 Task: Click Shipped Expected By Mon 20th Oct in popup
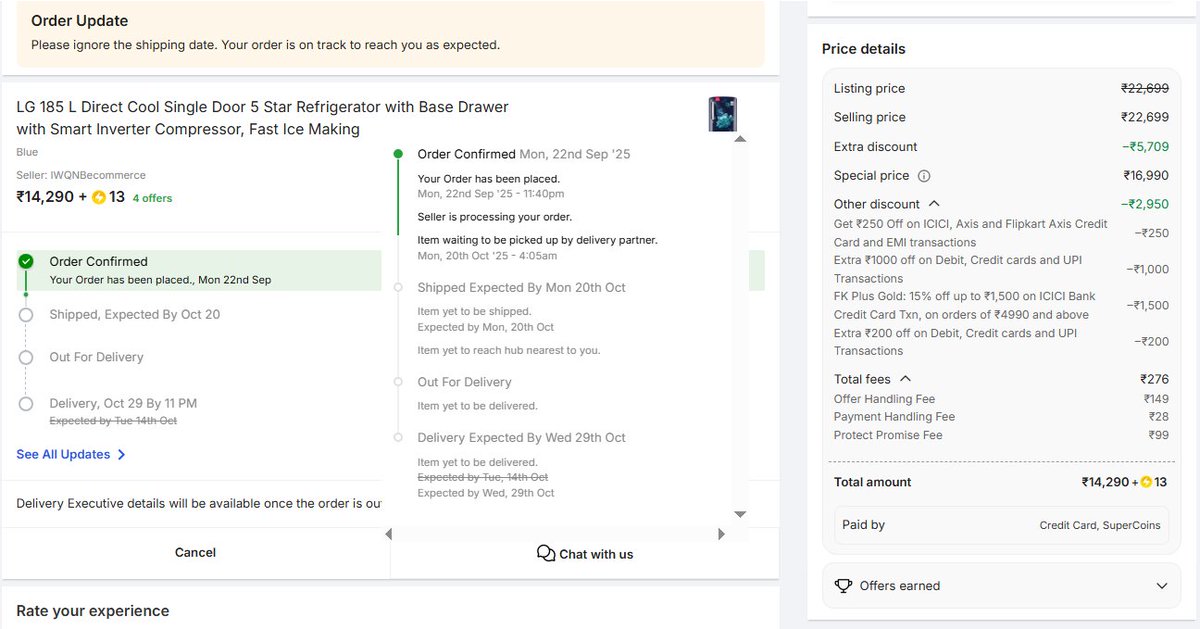pos(522,288)
